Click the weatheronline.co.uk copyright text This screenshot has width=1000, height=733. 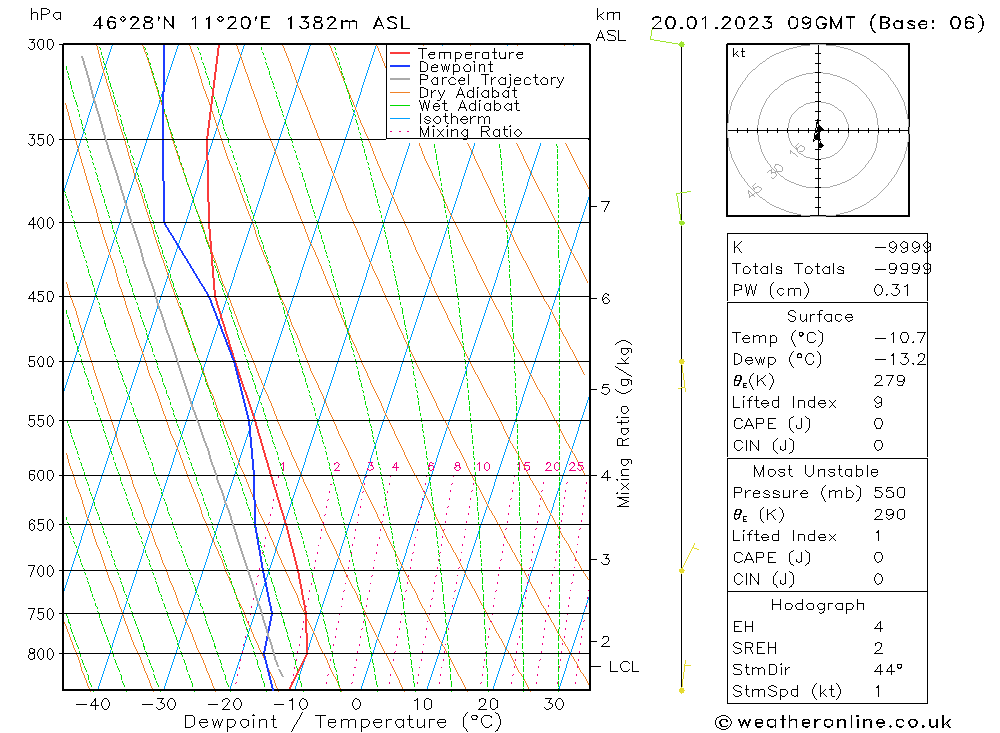click(833, 722)
